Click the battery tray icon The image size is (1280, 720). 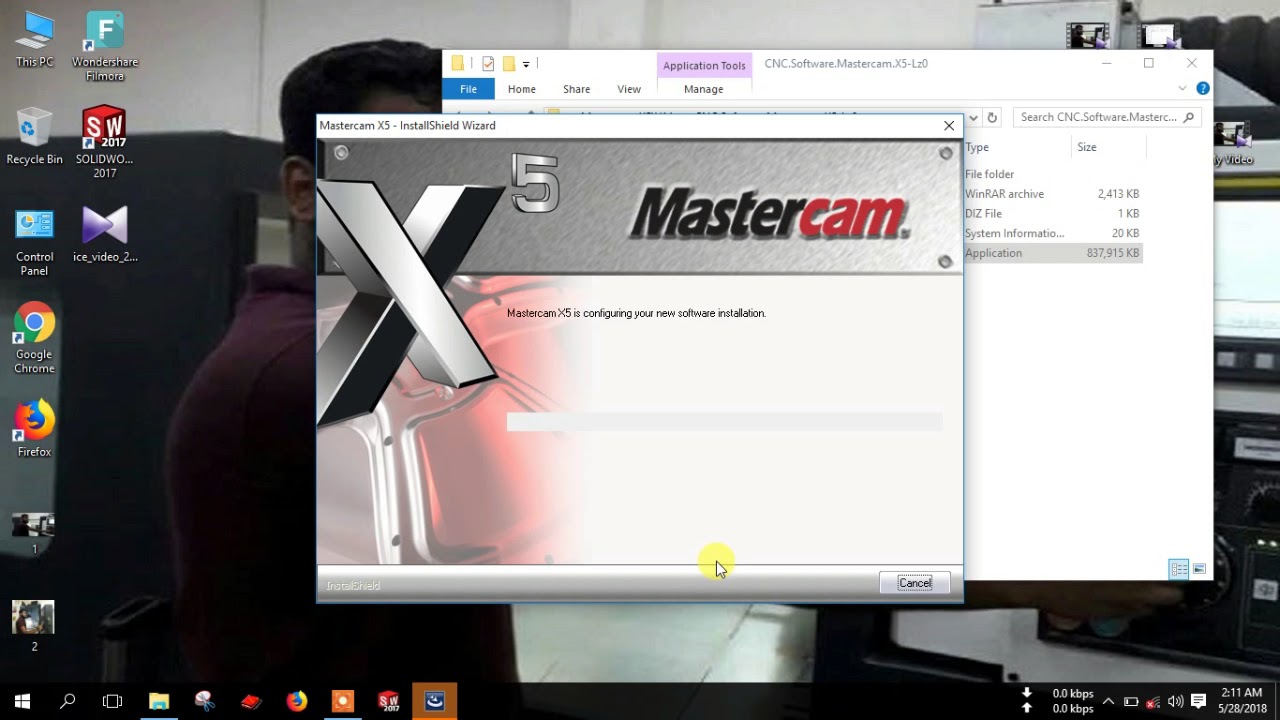(x=1131, y=701)
